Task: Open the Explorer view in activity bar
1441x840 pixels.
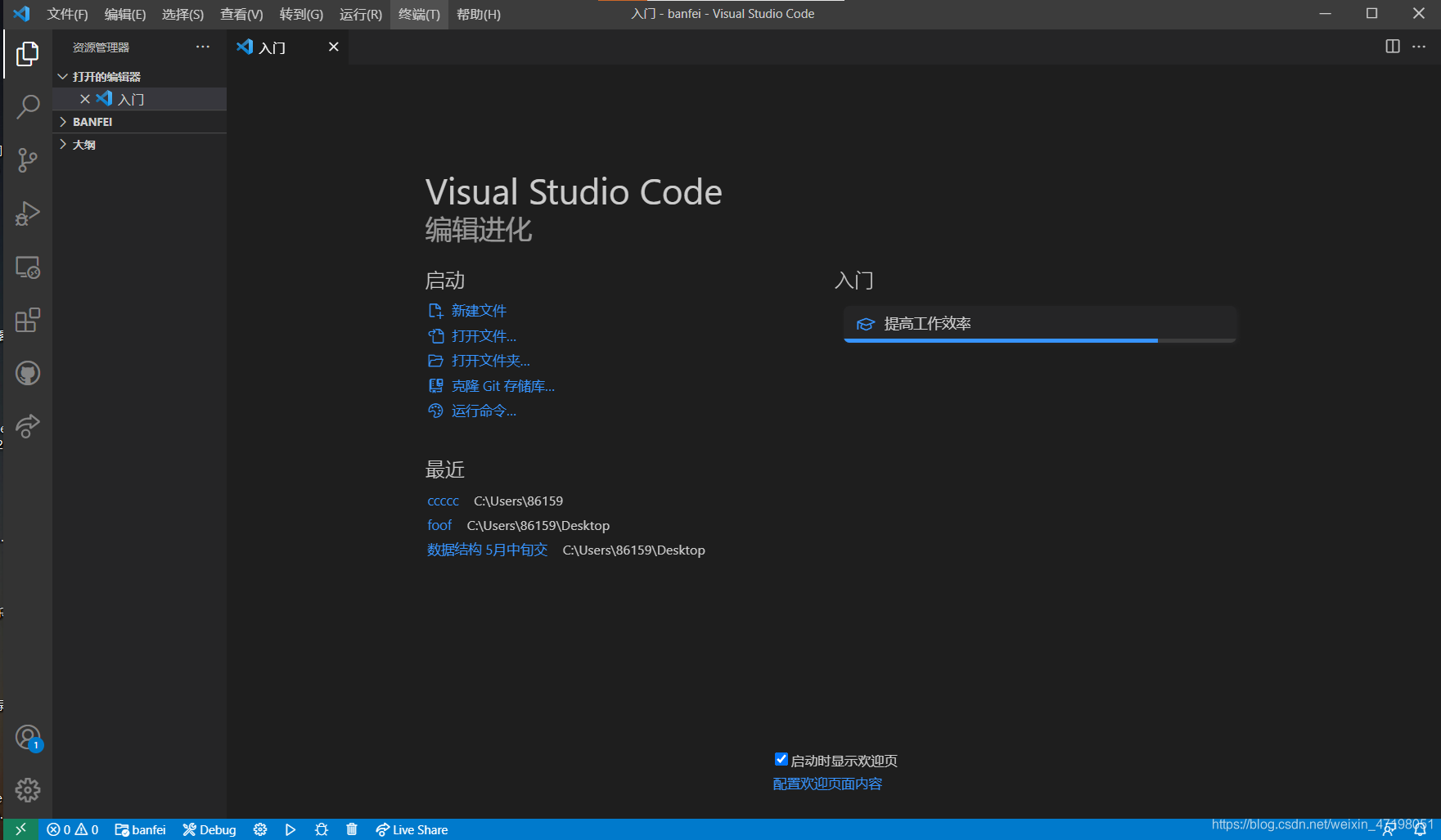Action: [x=28, y=54]
